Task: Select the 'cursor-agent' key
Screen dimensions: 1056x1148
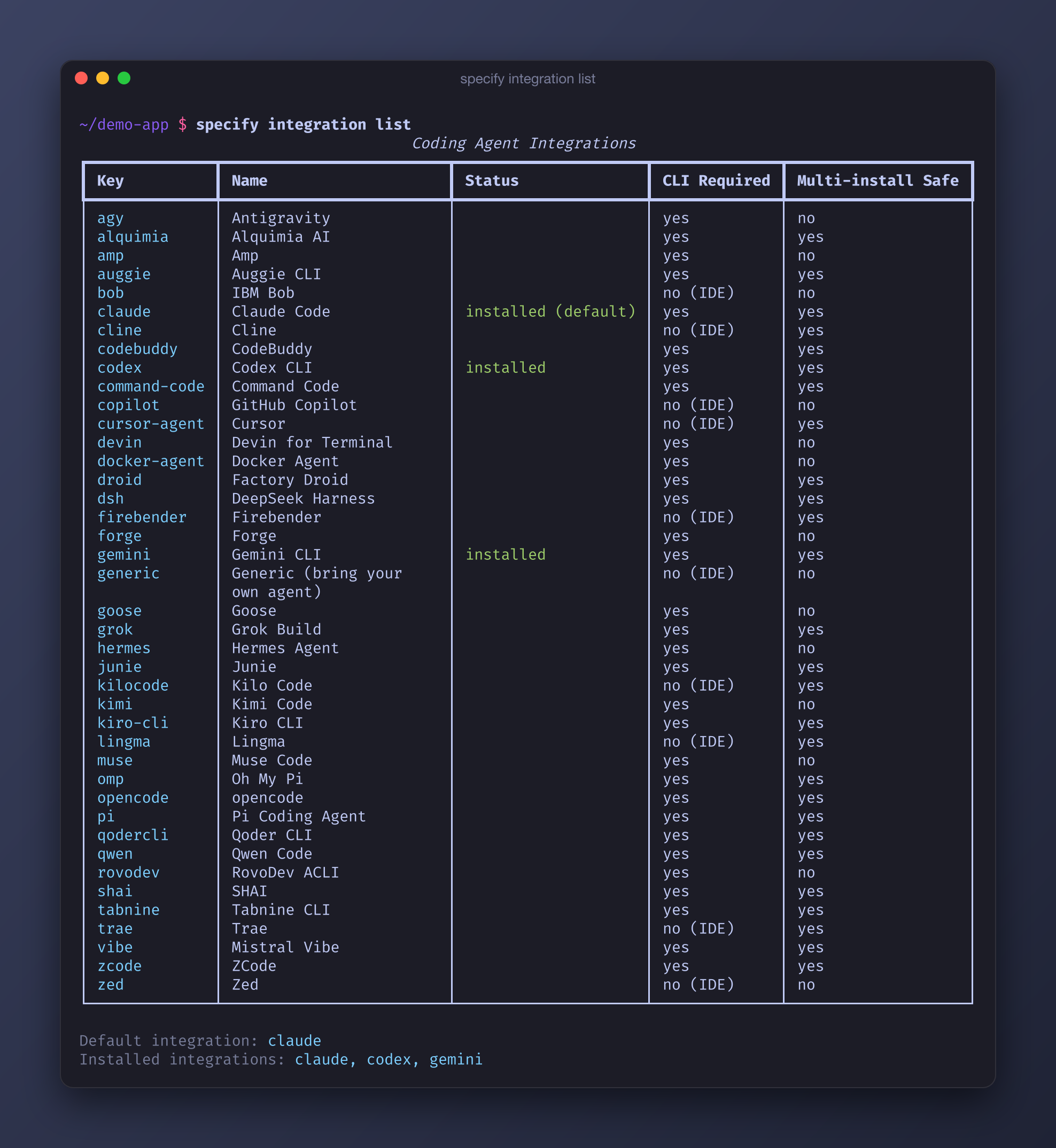Action: (151, 424)
